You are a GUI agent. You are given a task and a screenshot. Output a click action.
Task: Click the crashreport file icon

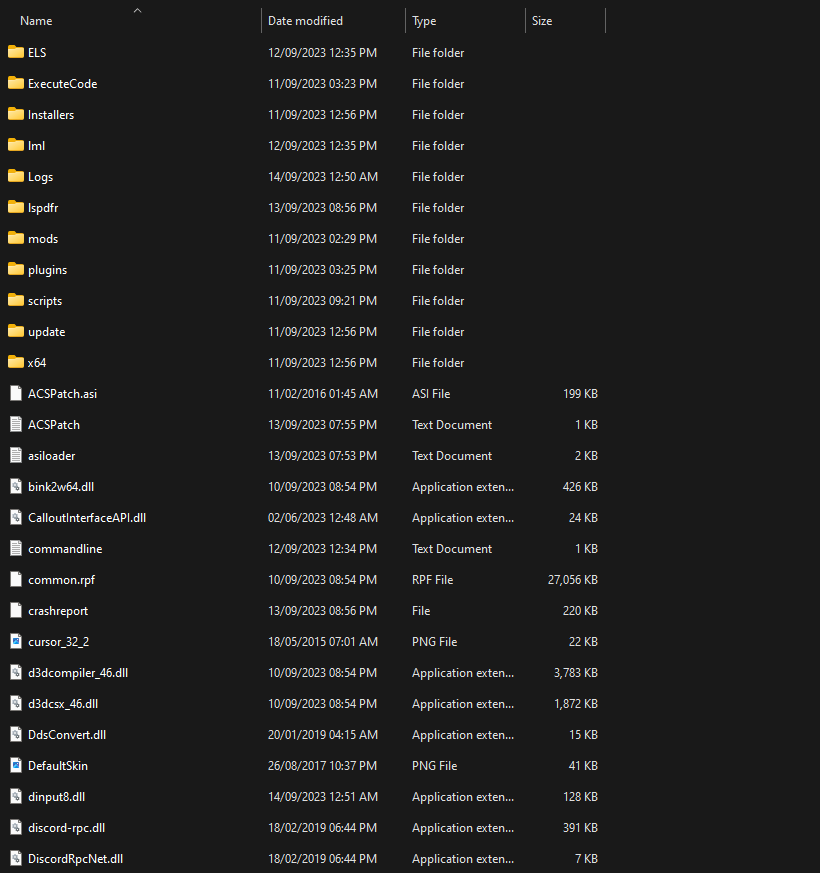pyautogui.click(x=16, y=610)
